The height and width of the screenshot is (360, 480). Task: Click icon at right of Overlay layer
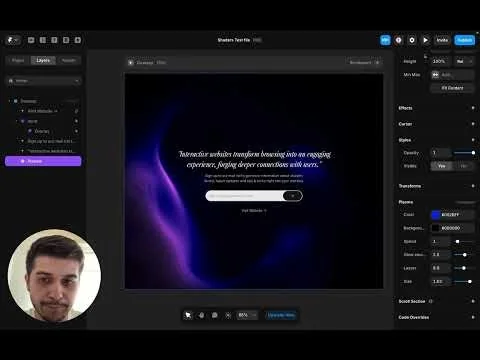point(76,131)
